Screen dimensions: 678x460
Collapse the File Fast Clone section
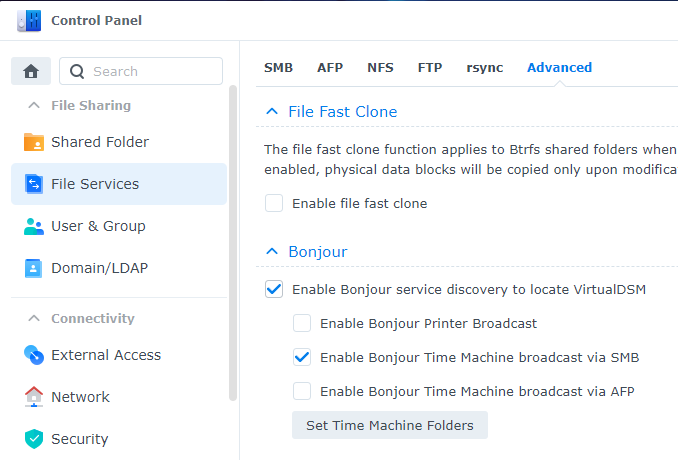[x=272, y=112]
